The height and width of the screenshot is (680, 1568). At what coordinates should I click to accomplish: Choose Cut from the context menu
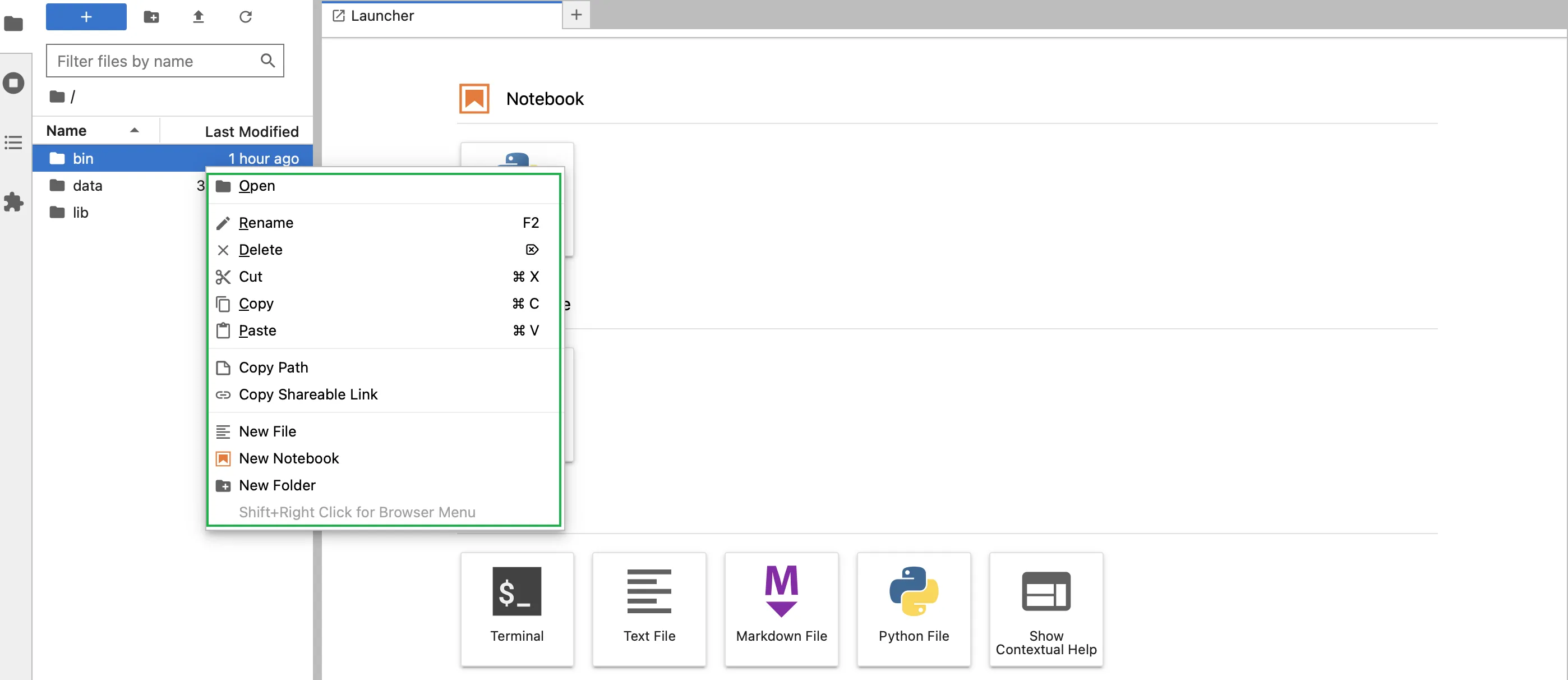click(x=384, y=277)
